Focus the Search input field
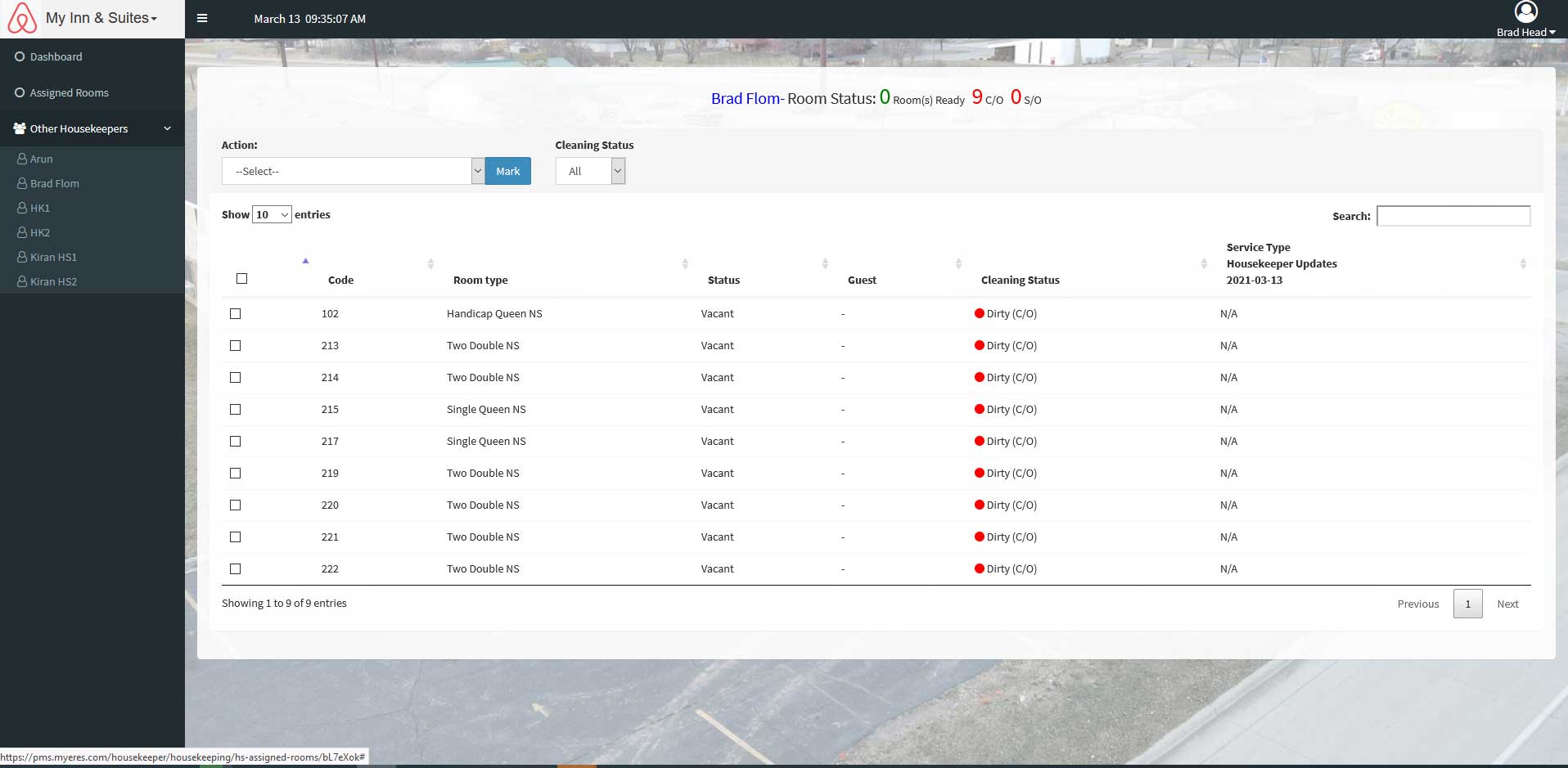This screenshot has width=1568, height=768. [1453, 216]
